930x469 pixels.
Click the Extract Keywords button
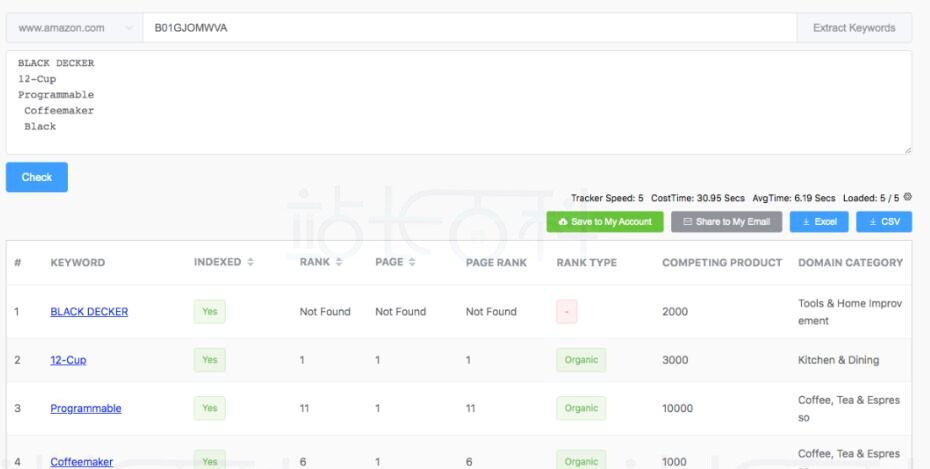pyautogui.click(x=854, y=28)
